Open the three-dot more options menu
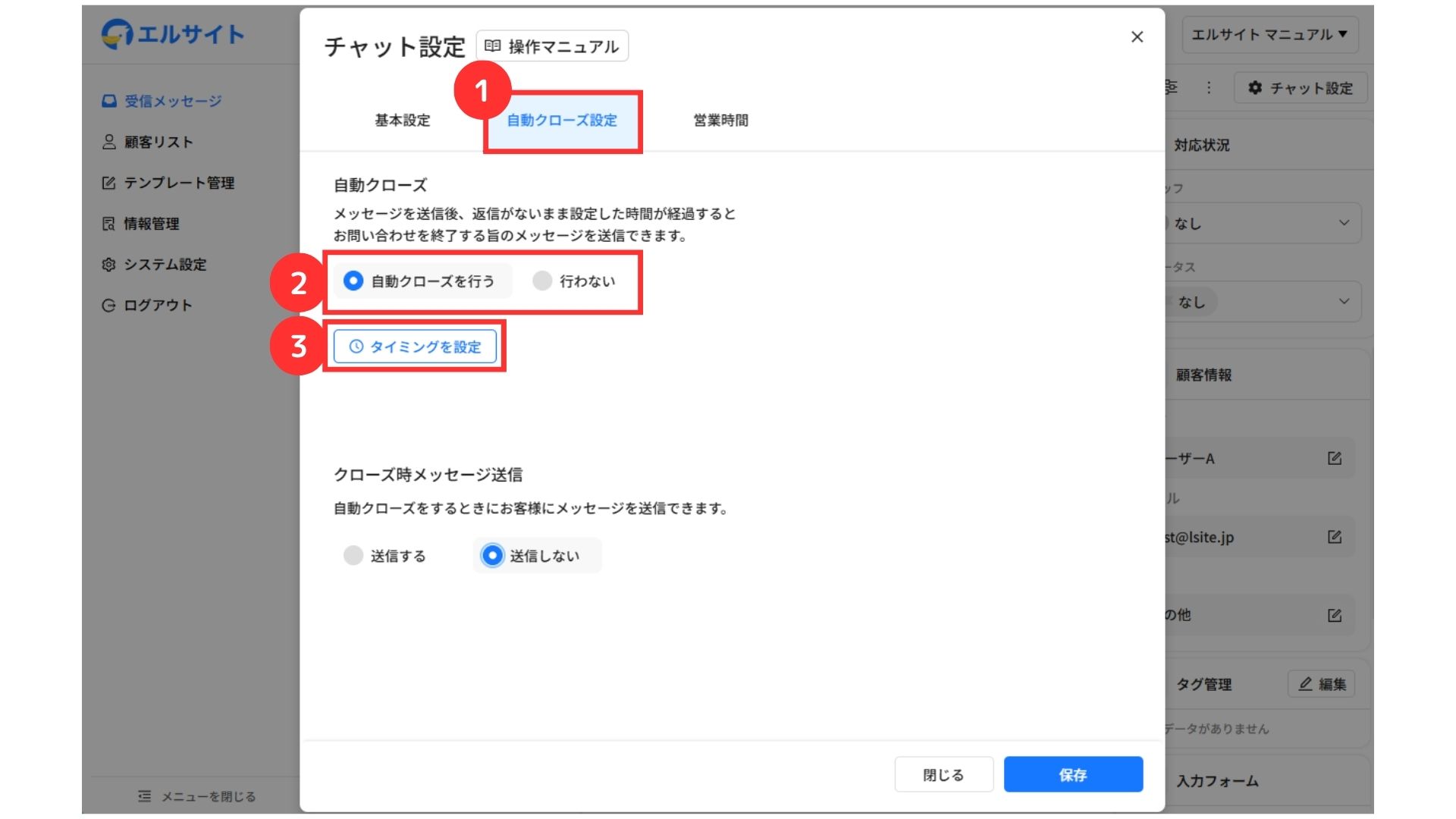Screen dimensions: 1456x819 tap(1209, 88)
